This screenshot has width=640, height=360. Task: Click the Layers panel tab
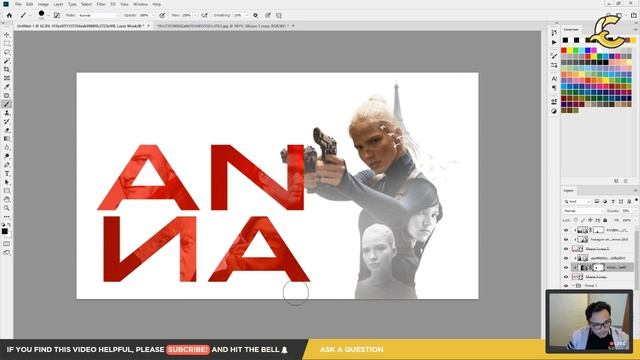(569, 191)
